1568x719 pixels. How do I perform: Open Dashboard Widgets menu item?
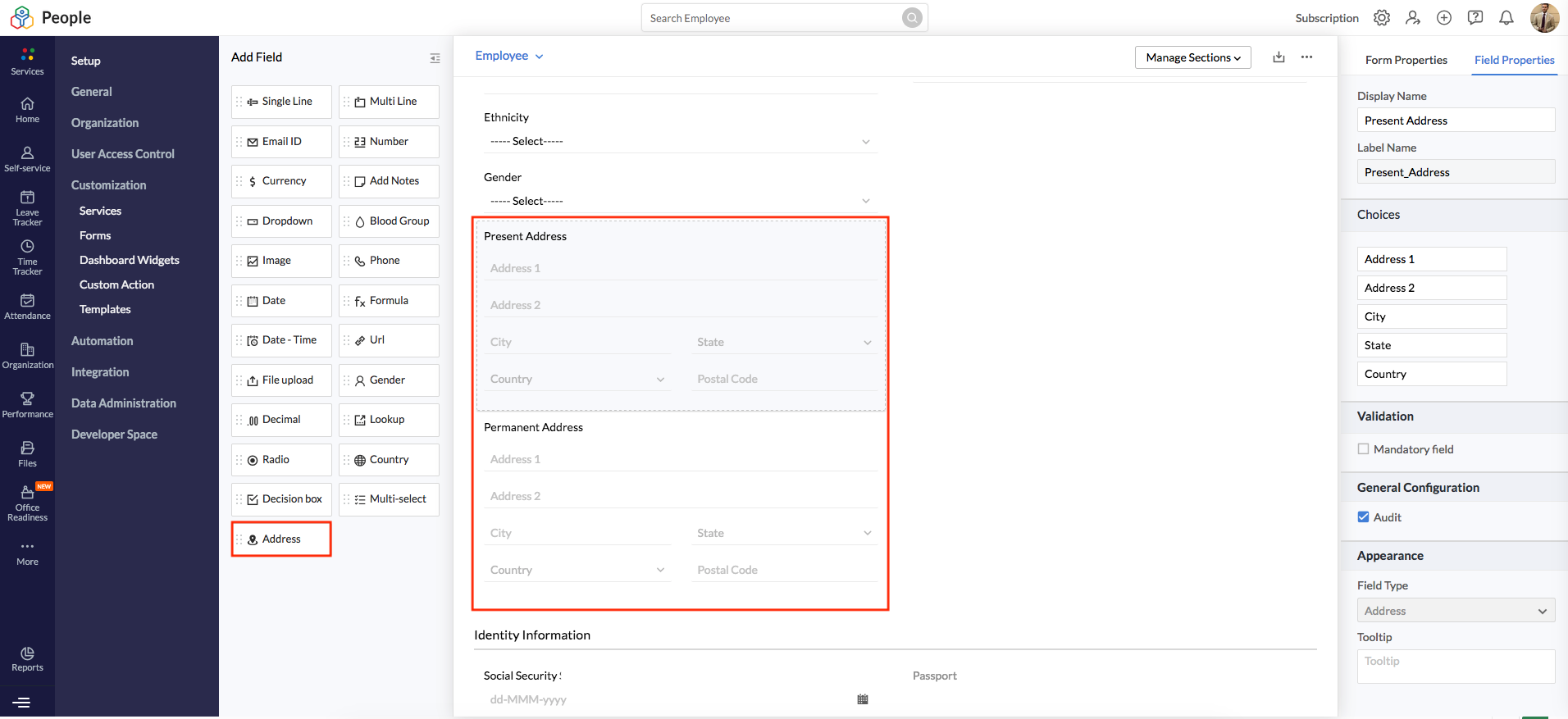pos(129,260)
